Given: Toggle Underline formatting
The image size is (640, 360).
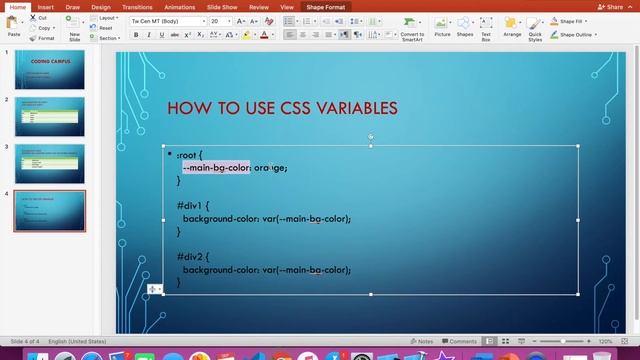Looking at the screenshot, I should tap(162, 35).
